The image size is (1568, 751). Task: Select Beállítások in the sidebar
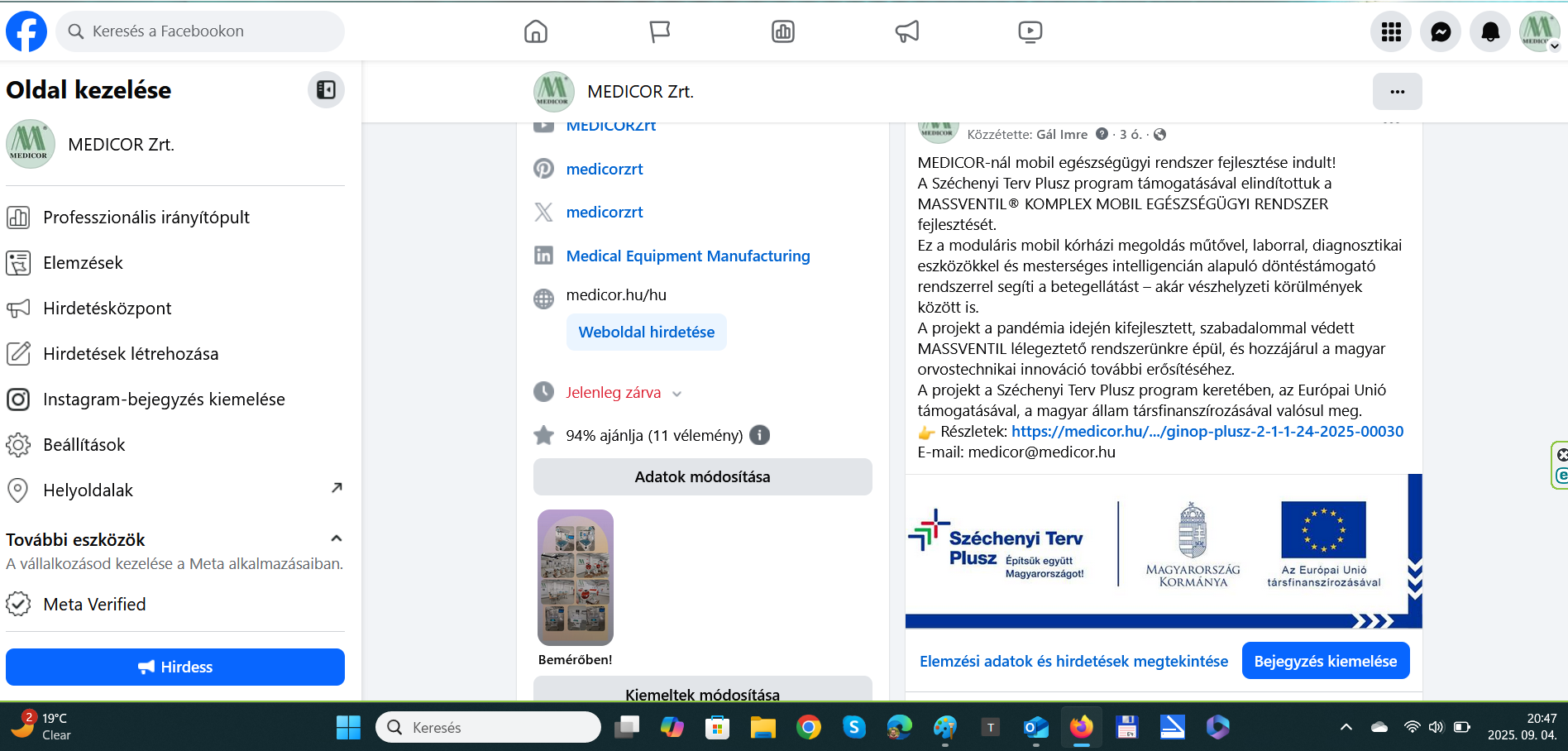tap(84, 445)
